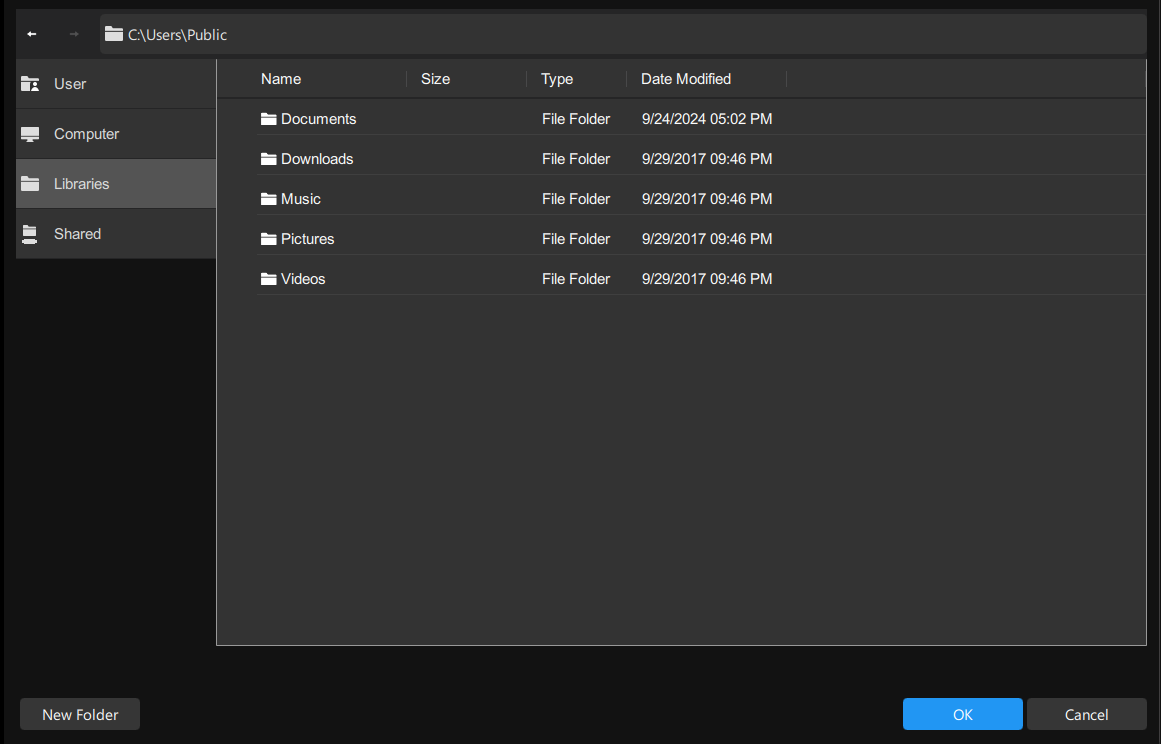
Task: Select the User sidebar icon
Action: [x=30, y=84]
